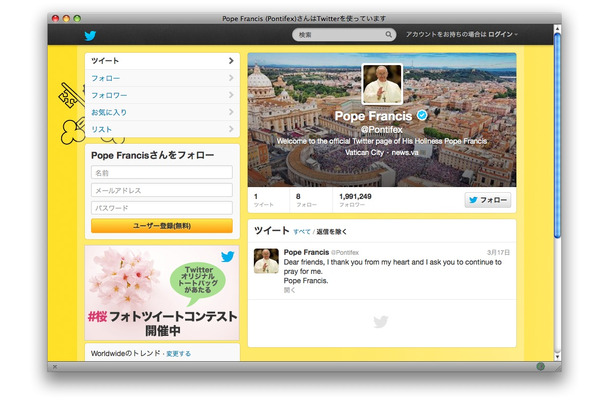Click the 変更する link next to trends
The width and height of the screenshot is (610, 400).
click(178, 353)
